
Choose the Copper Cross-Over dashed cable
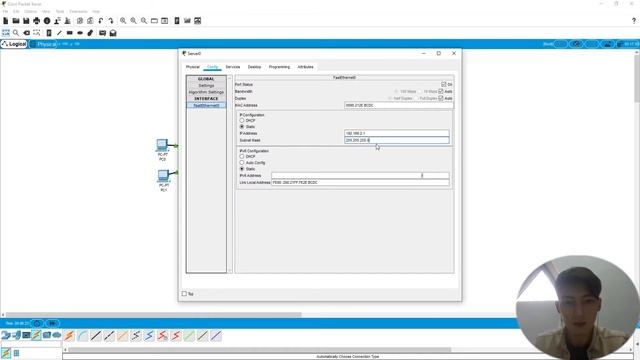click(109, 336)
